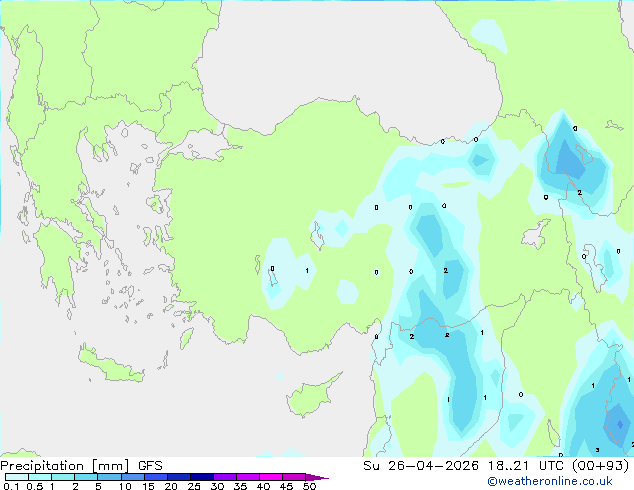The height and width of the screenshot is (490, 634).
Task: Click the '(00+93)' forecast offset text
Action: 600,466
